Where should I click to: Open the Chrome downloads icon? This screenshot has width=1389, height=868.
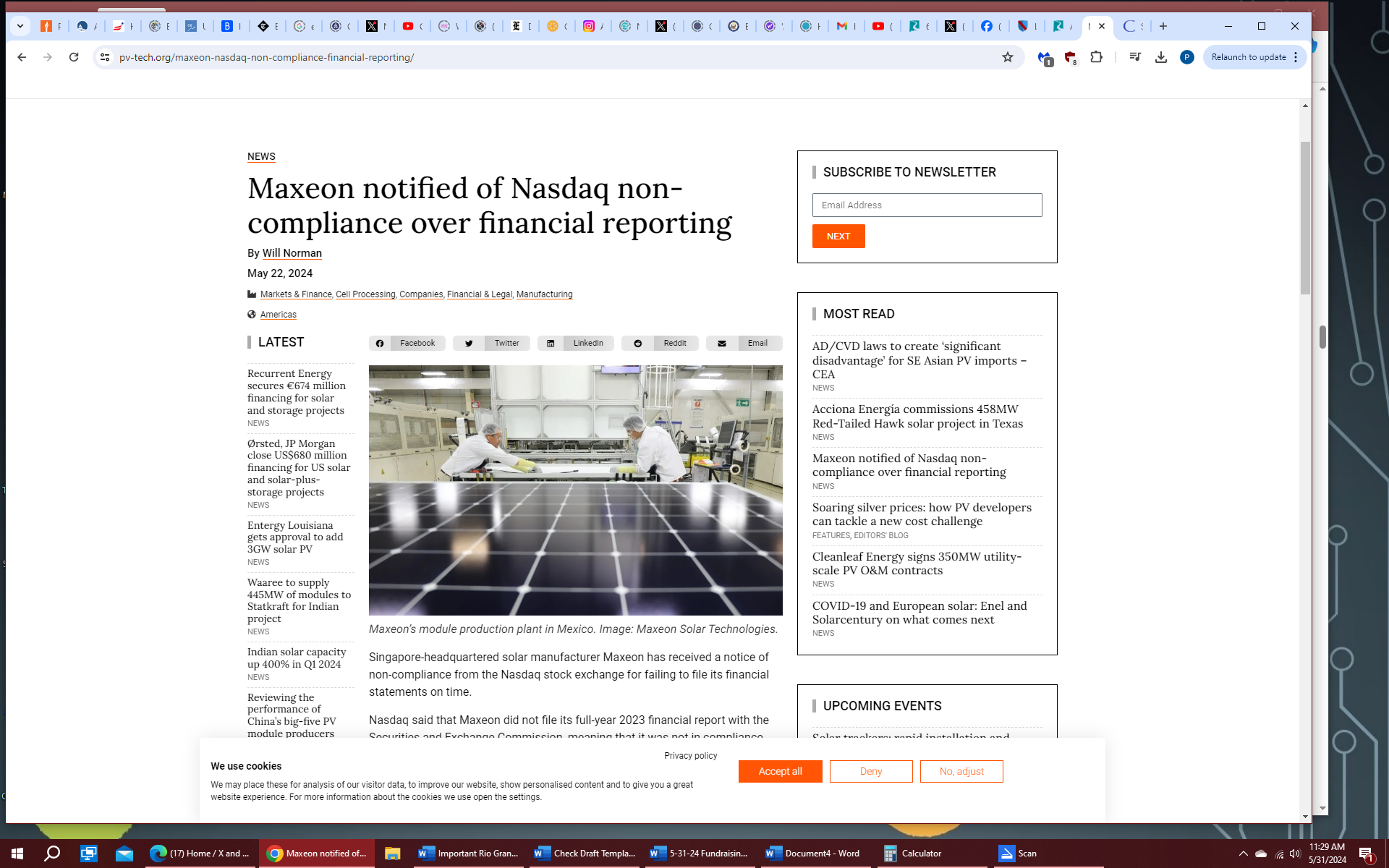click(x=1160, y=57)
